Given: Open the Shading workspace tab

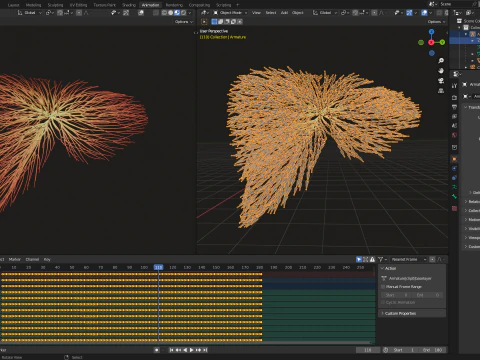Looking at the screenshot, I should [129, 5].
